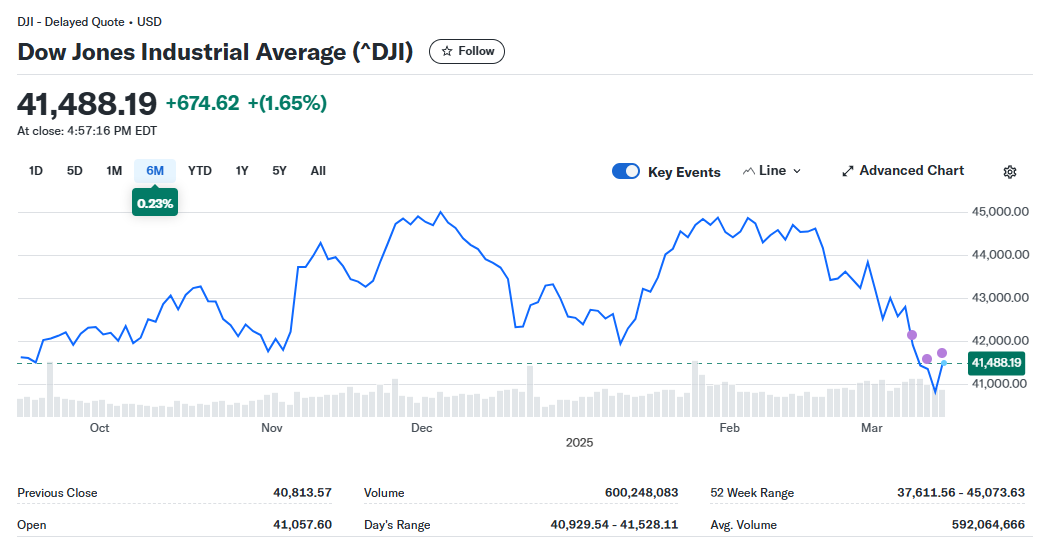
Task: Click the light blue last-price dot on chart line
Action: 943,363
